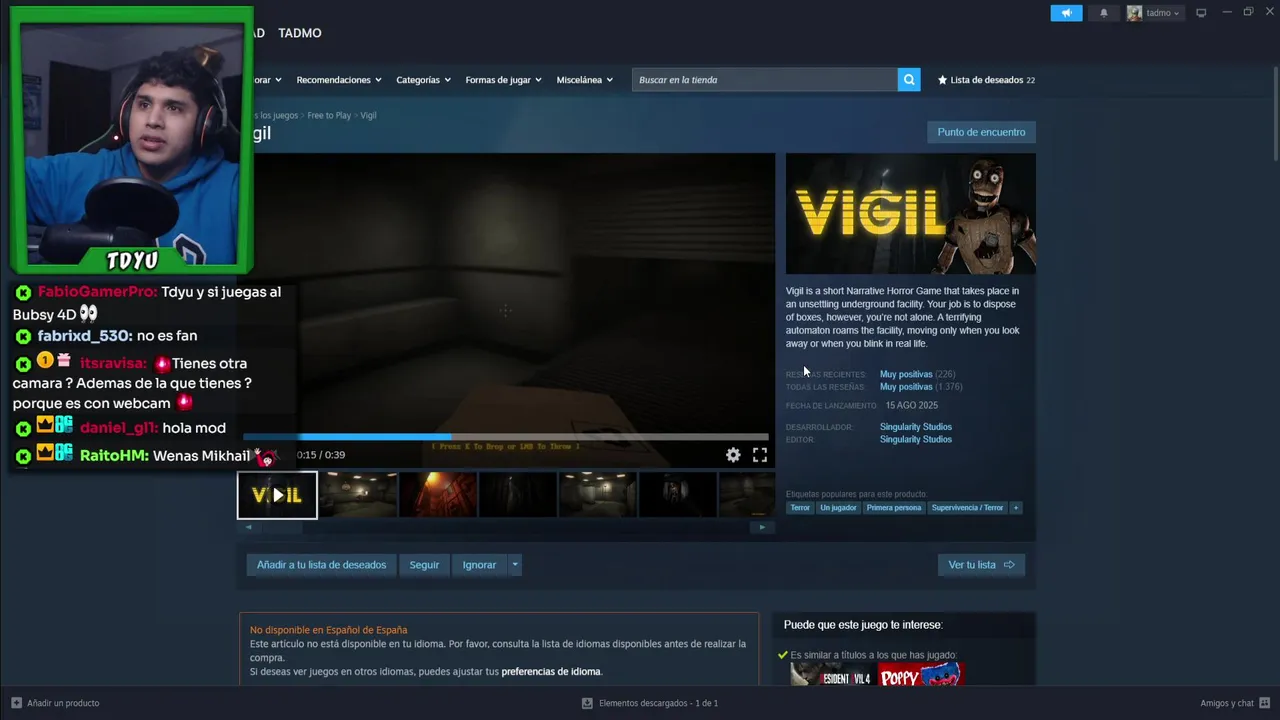The height and width of the screenshot is (720, 1280).
Task: Click 'No disponible en Español de España' notice
Action: (329, 630)
